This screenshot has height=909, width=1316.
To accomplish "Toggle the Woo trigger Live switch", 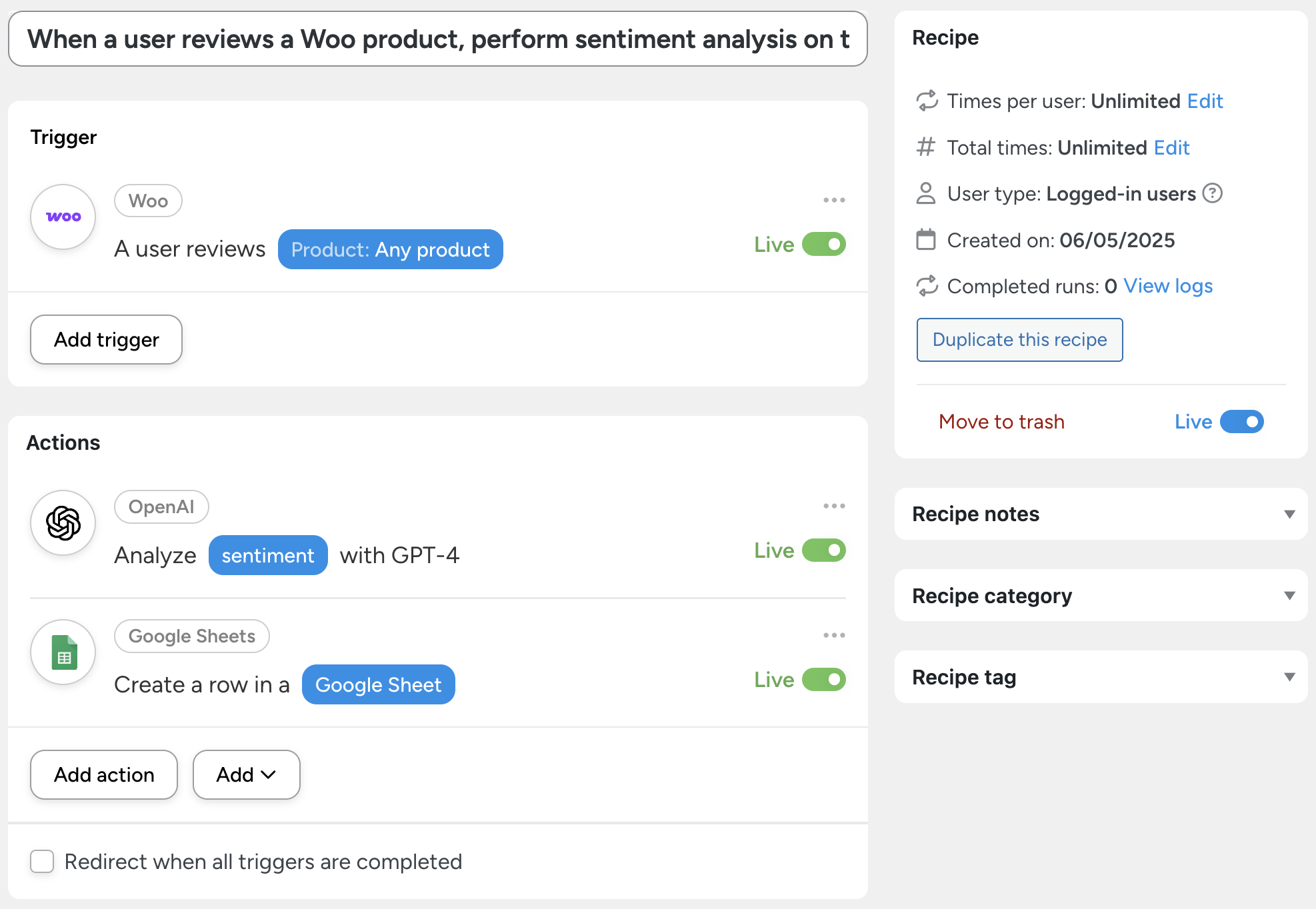I will point(823,245).
